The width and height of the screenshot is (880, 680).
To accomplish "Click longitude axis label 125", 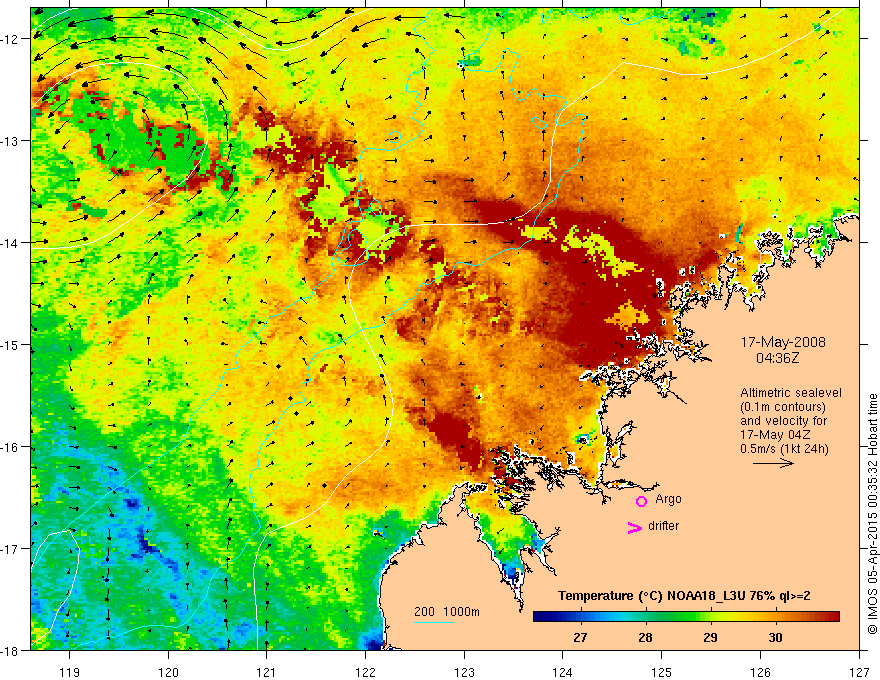I will tap(662, 672).
